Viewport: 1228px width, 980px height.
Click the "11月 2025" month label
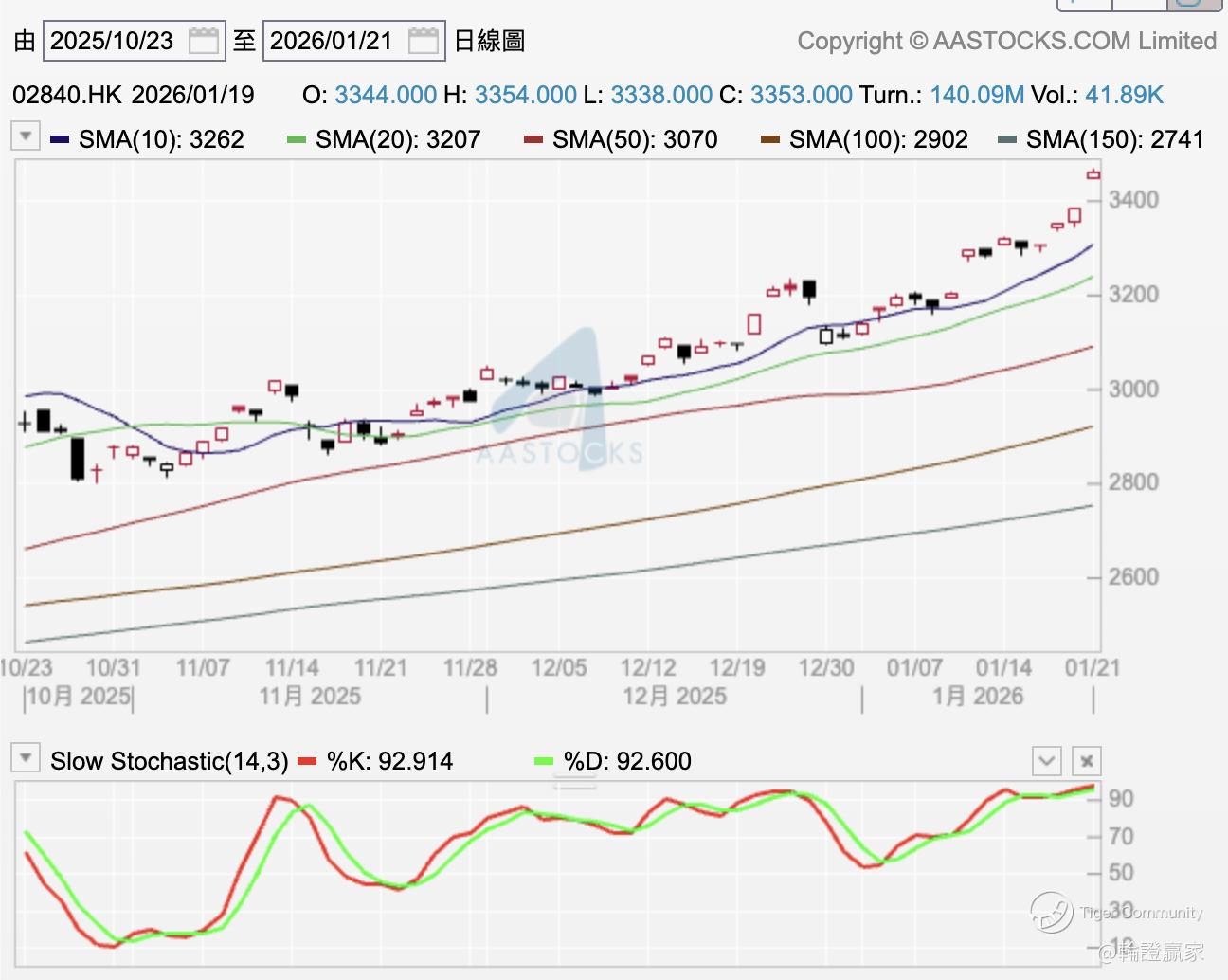pos(310,697)
